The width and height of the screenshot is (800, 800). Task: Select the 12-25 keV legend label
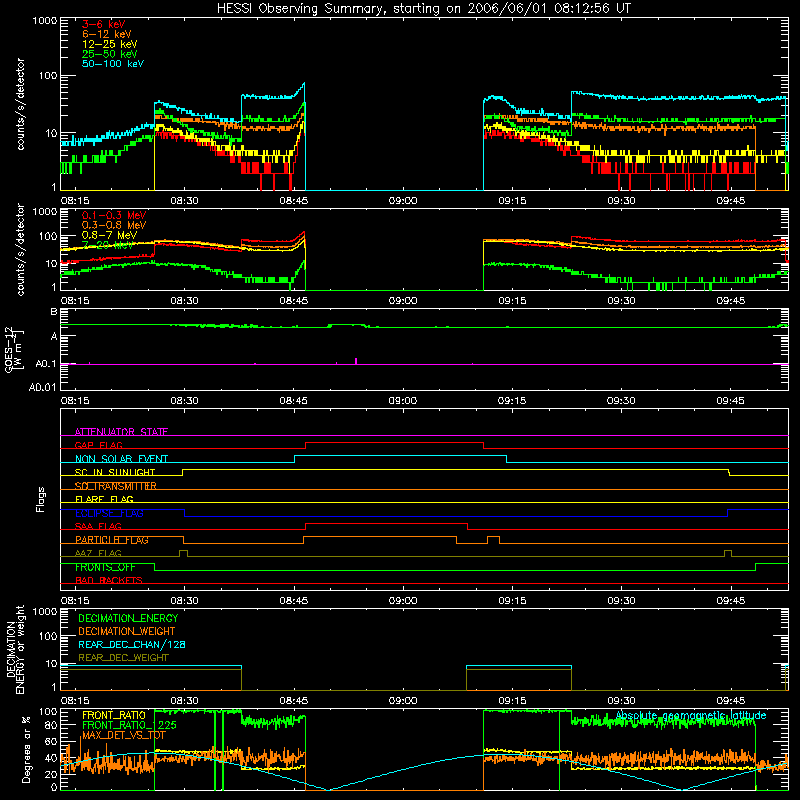[x=110, y=44]
